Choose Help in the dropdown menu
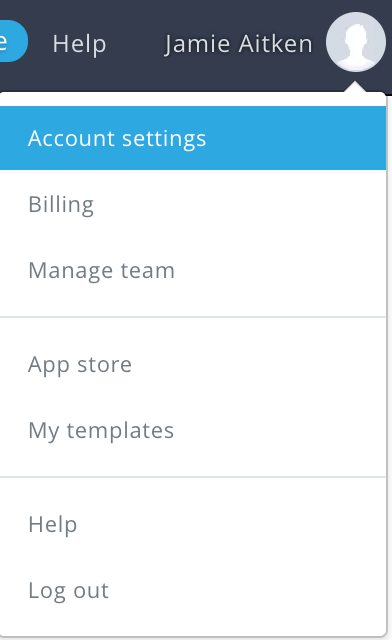Viewport: 392px width, 640px height. 193,524
